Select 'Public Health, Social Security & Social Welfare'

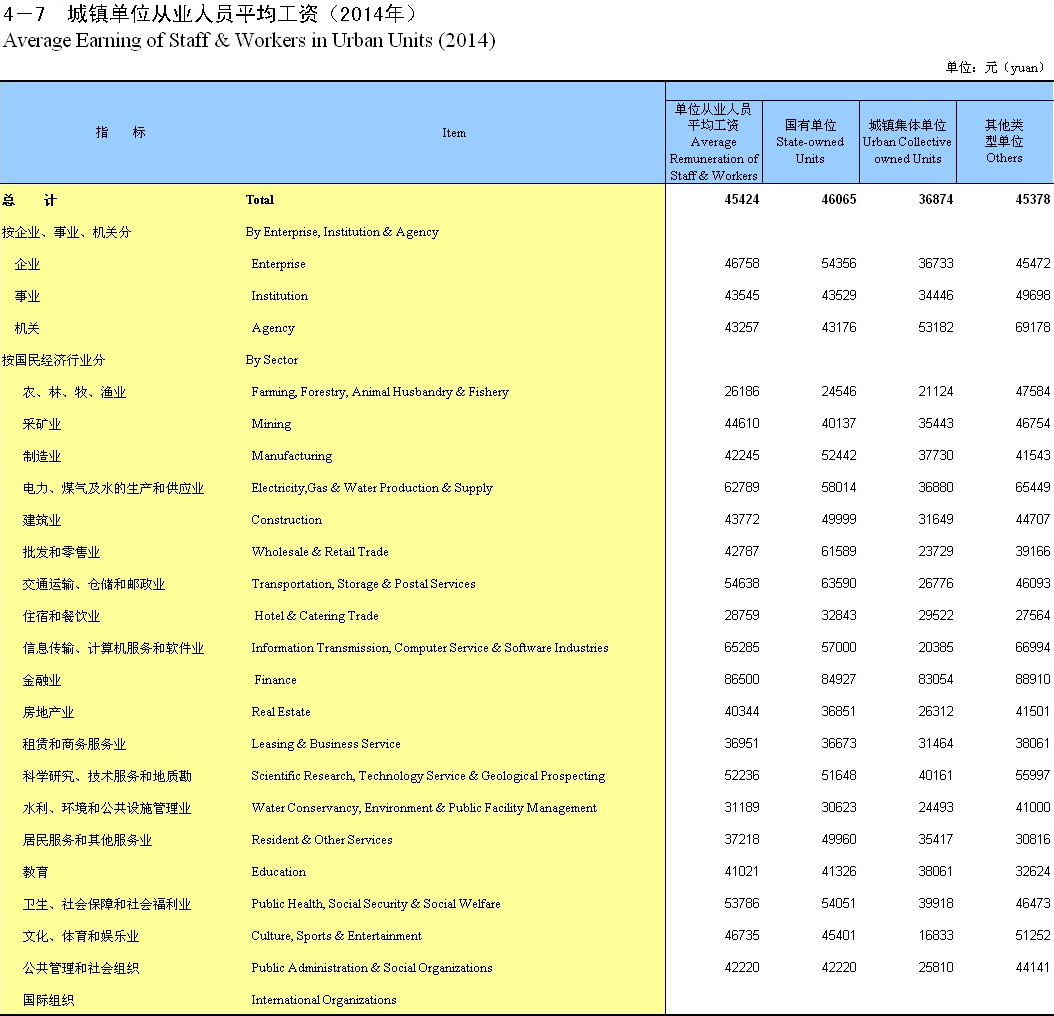pos(376,904)
